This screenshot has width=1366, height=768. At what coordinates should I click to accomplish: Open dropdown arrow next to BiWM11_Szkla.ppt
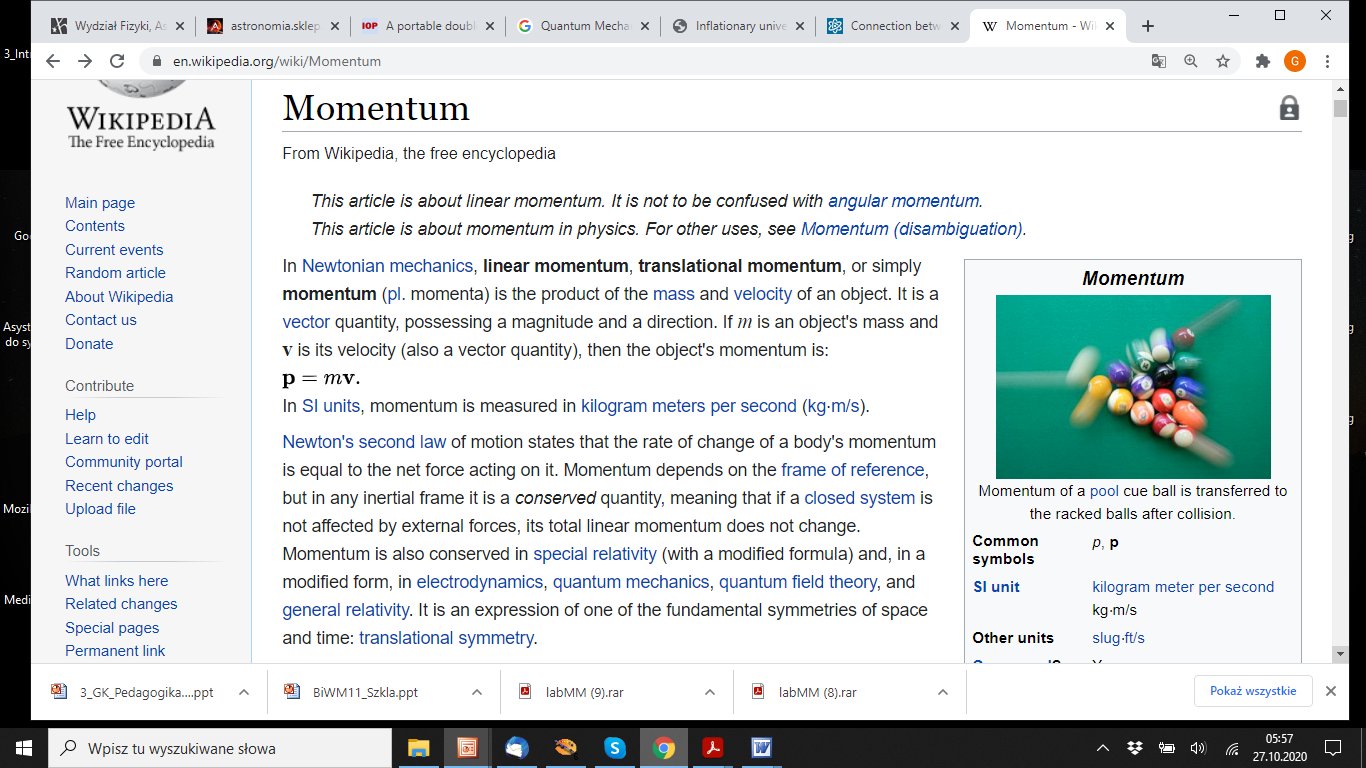pos(477,692)
